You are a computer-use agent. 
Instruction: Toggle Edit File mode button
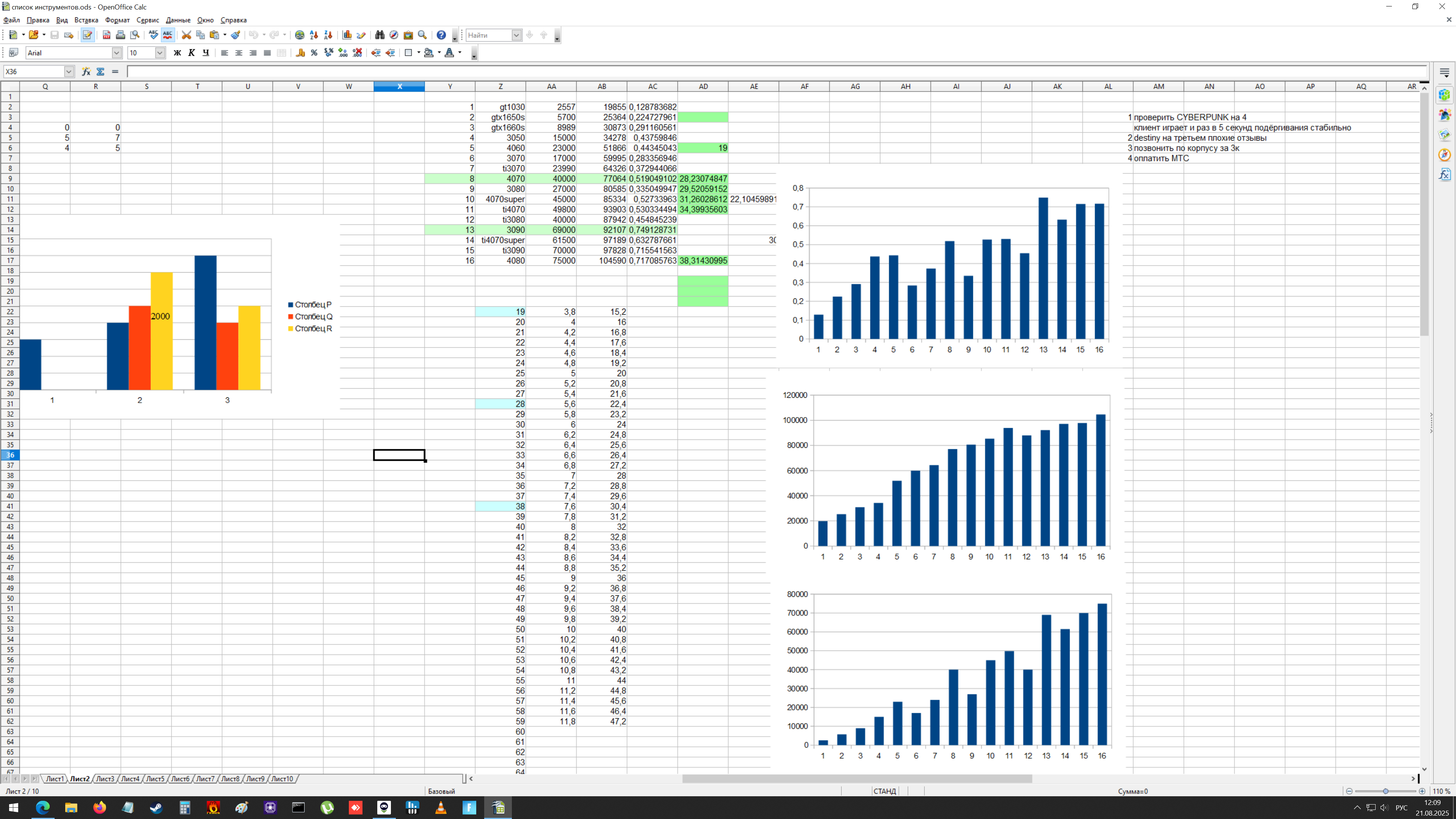pyautogui.click(x=88, y=35)
